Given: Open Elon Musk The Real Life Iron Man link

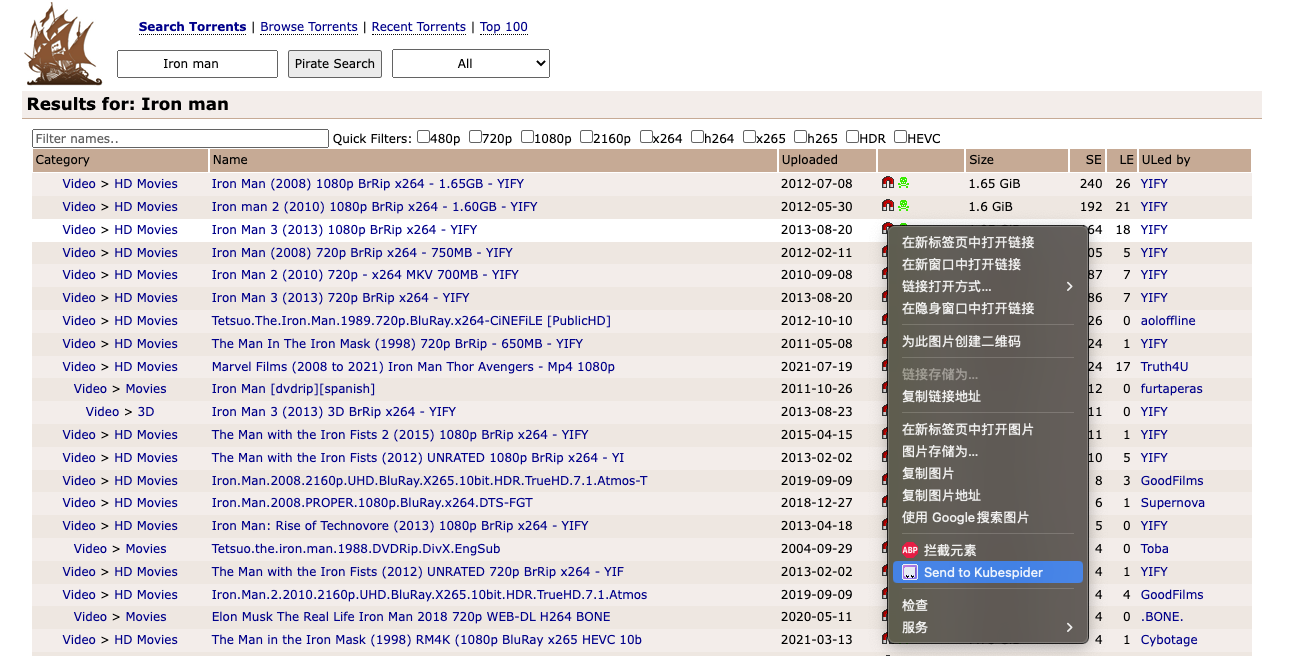Looking at the screenshot, I should tap(411, 616).
